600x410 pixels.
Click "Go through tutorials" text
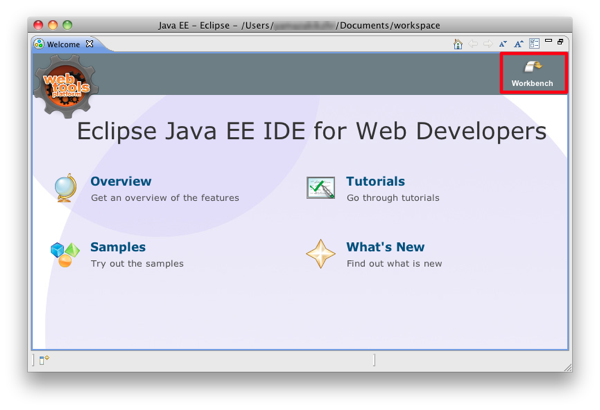click(393, 198)
